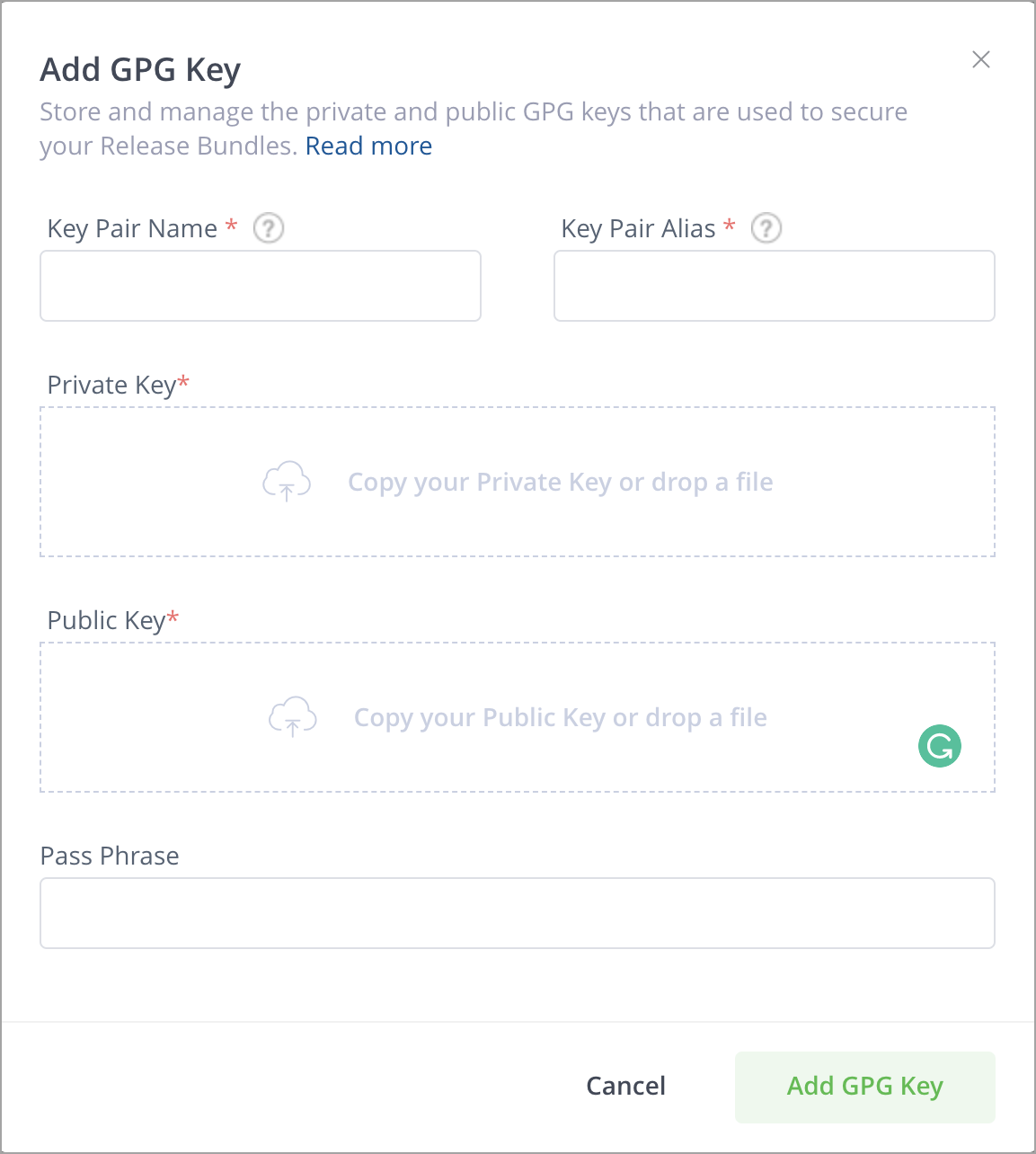Click the Add GPG Key dialog heading
The image size is (1036, 1154).
(x=140, y=69)
